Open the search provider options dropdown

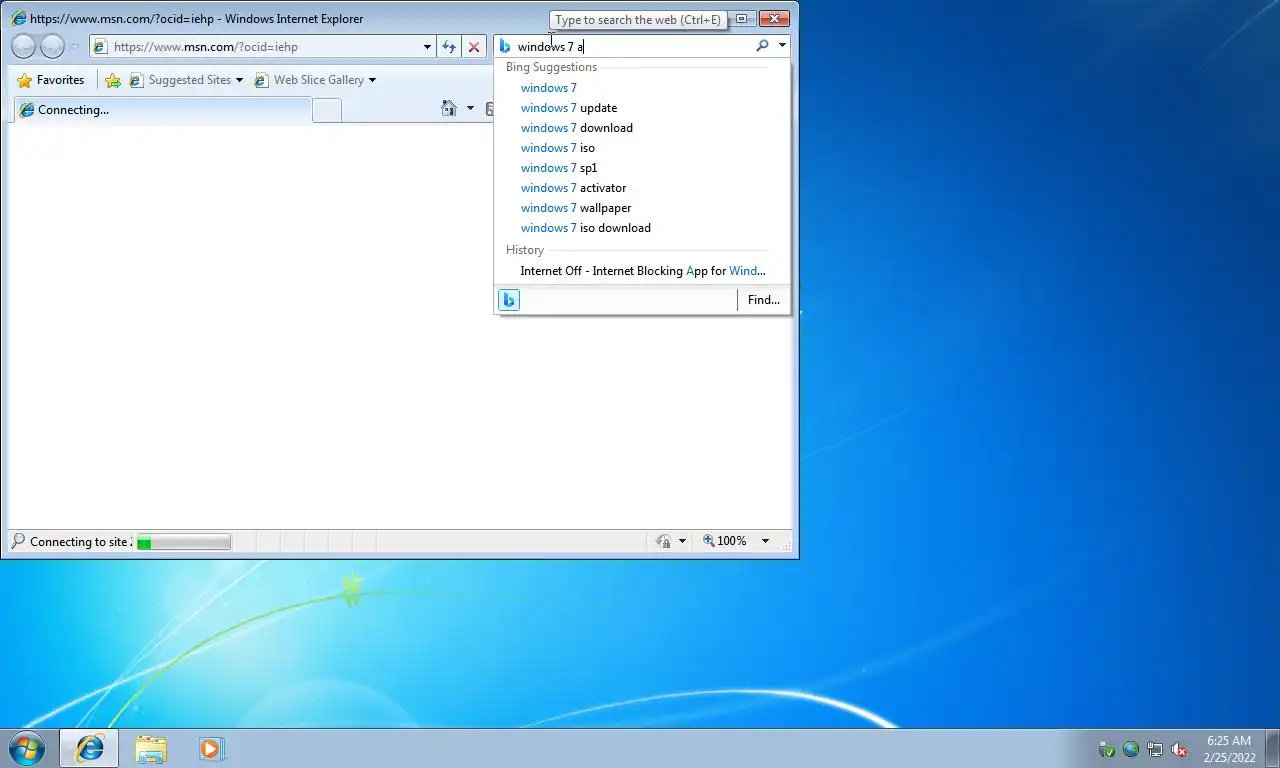[782, 46]
